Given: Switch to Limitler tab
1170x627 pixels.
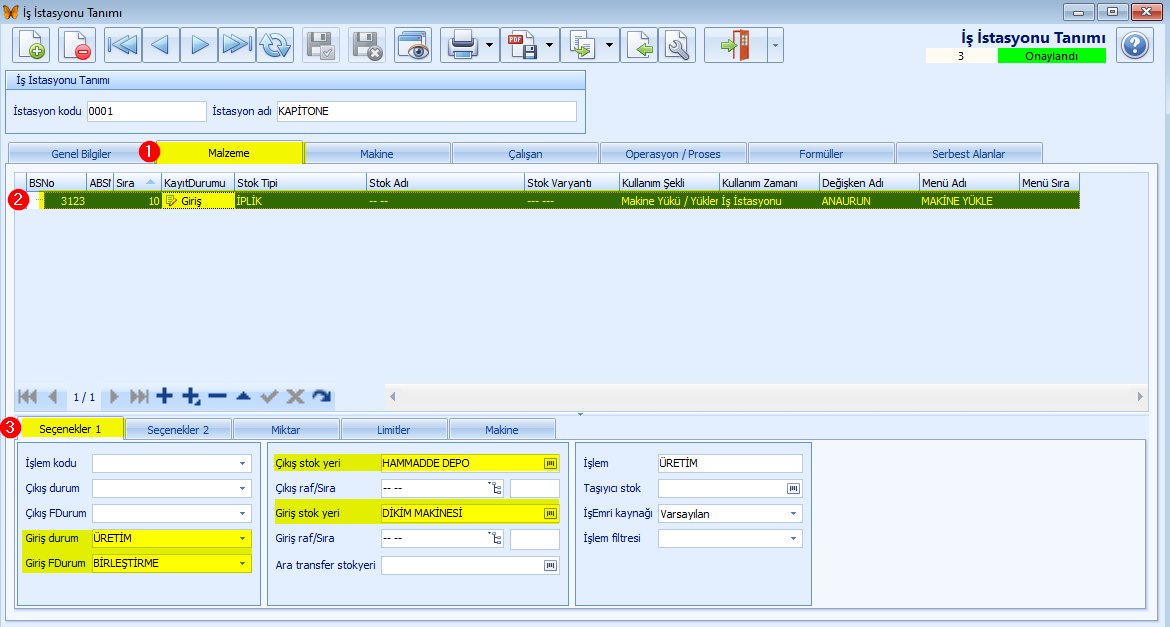Looking at the screenshot, I should click(393, 430).
